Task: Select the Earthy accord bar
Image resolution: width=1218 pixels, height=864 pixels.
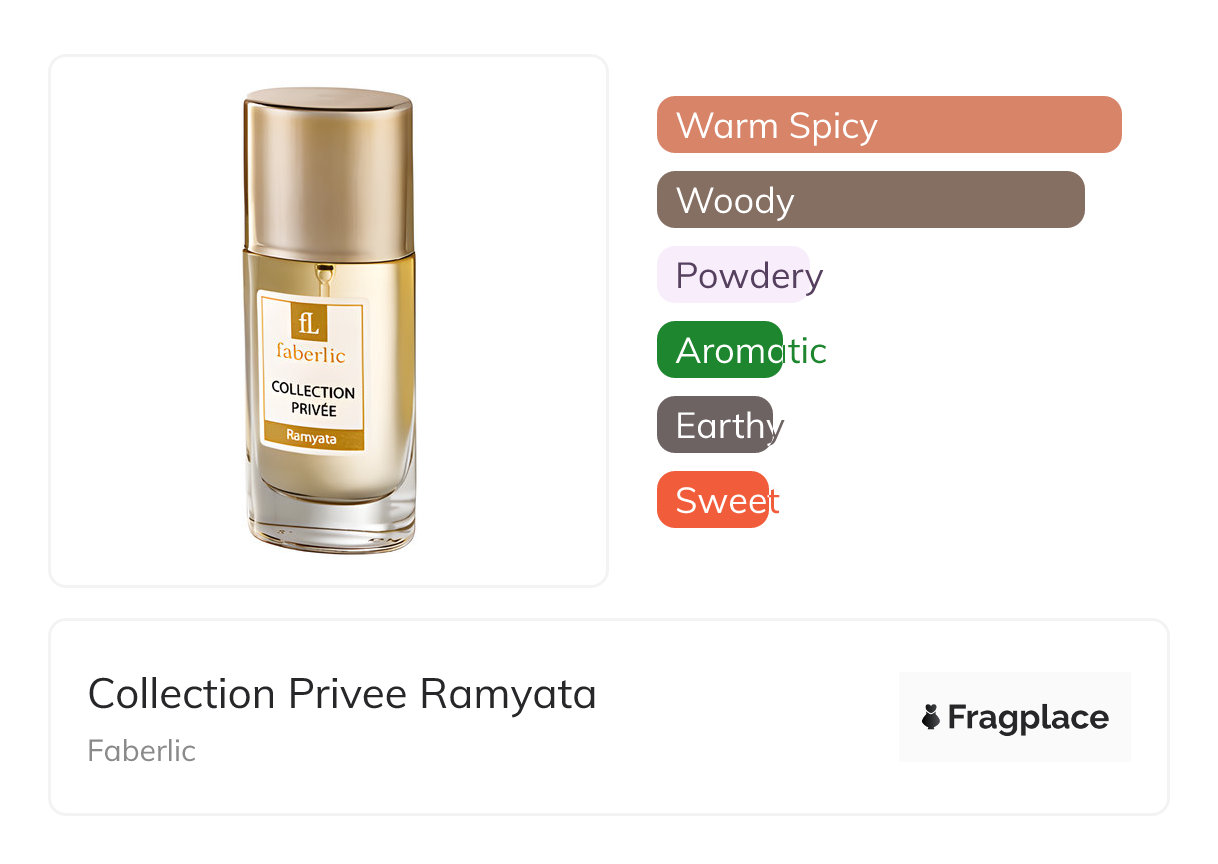Action: tap(714, 425)
